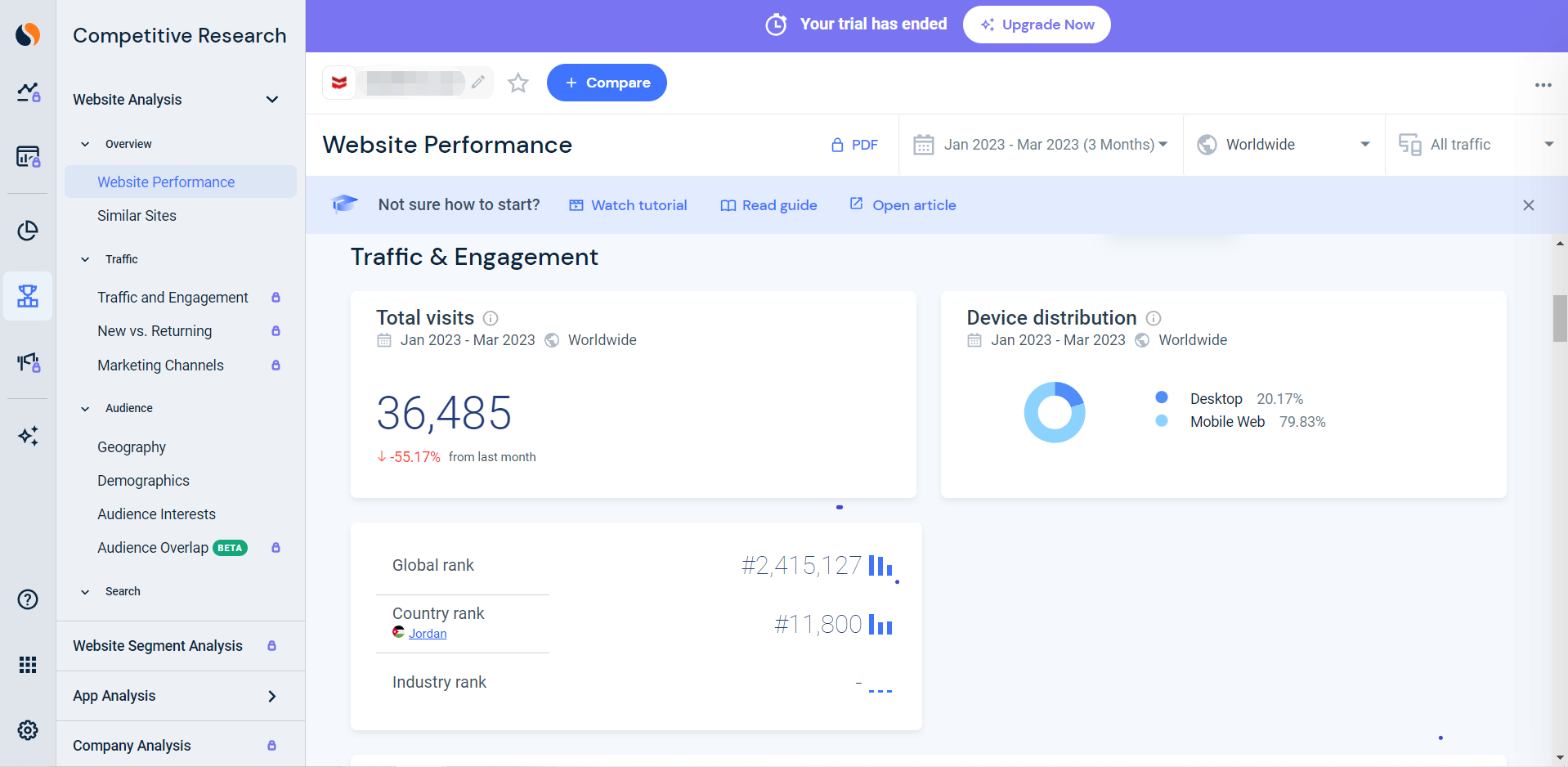Open Geography in the Audience section
The height and width of the screenshot is (767, 1568).
point(132,447)
